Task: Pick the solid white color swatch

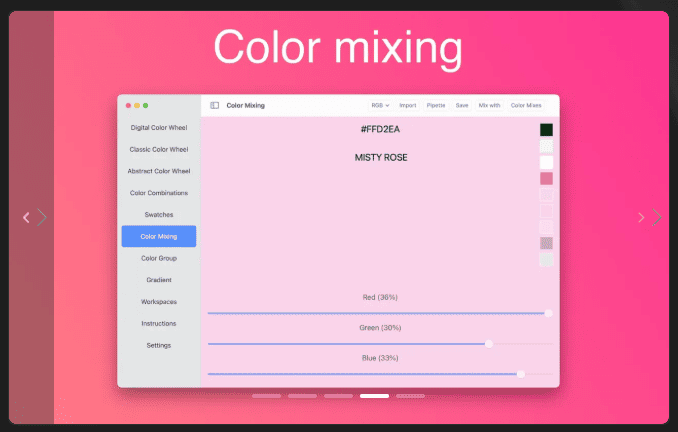Action: 546,162
